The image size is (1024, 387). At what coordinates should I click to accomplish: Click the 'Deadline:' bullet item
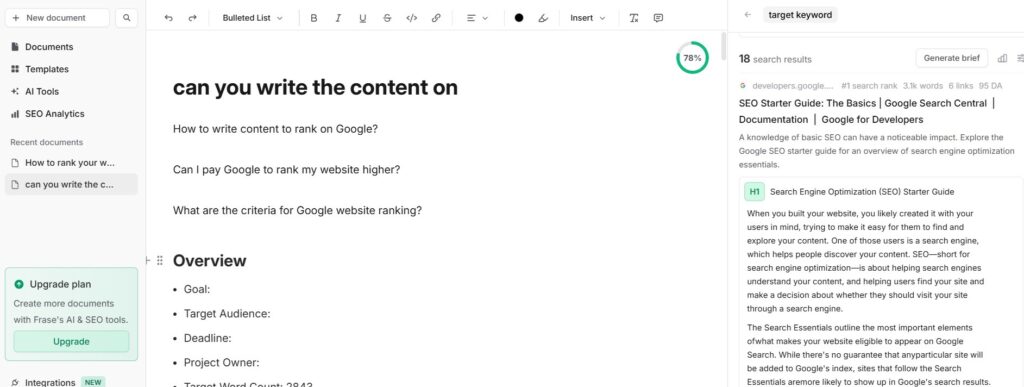208,338
